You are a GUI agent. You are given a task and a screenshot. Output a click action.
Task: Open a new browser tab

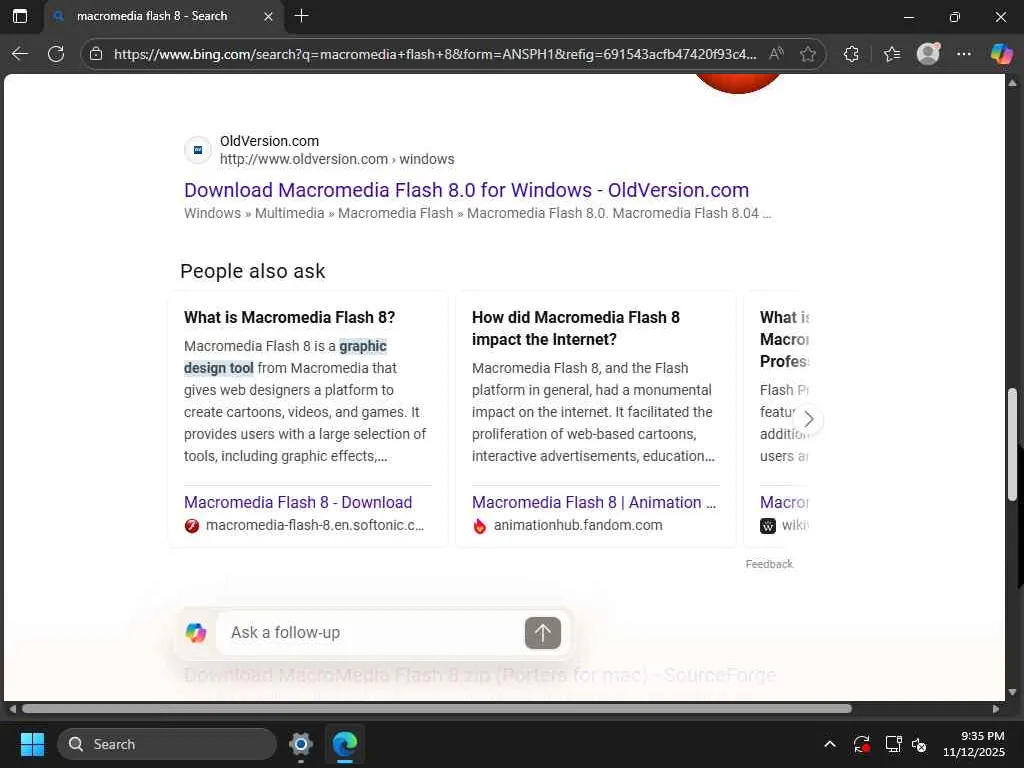tap(301, 16)
